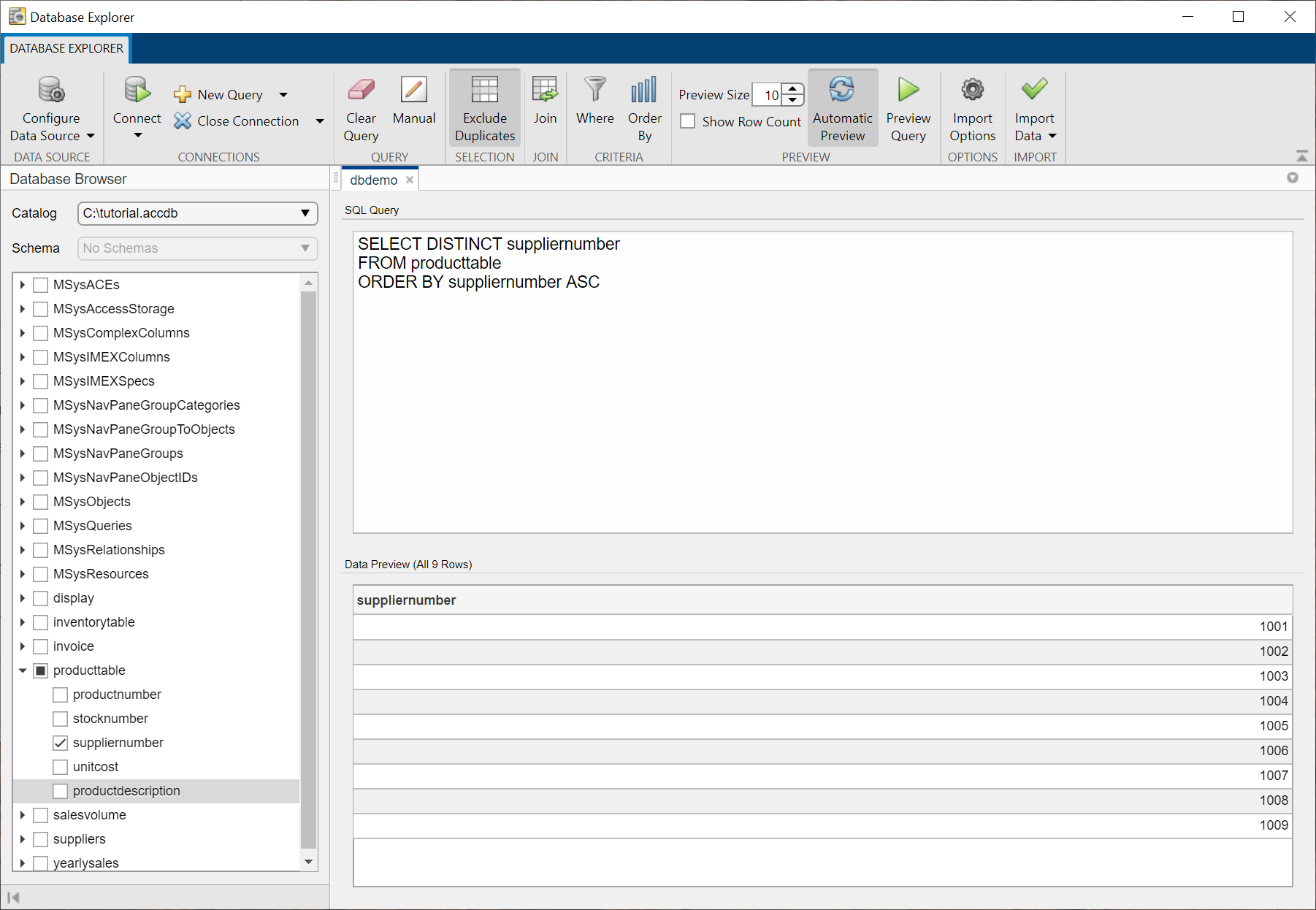Toggle the producttable table checkbox
The image size is (1316, 910).
[41, 670]
